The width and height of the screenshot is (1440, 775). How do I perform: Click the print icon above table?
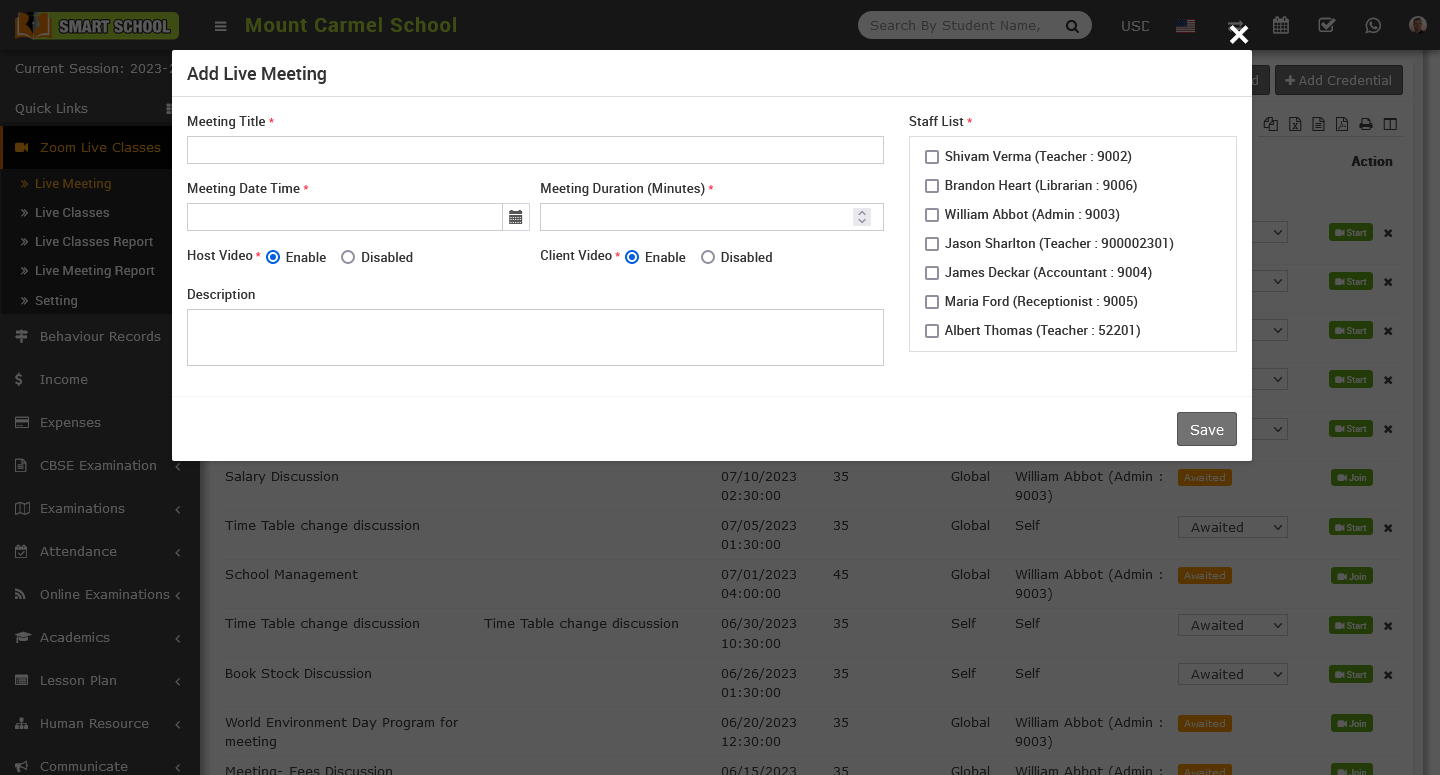[x=1366, y=124]
